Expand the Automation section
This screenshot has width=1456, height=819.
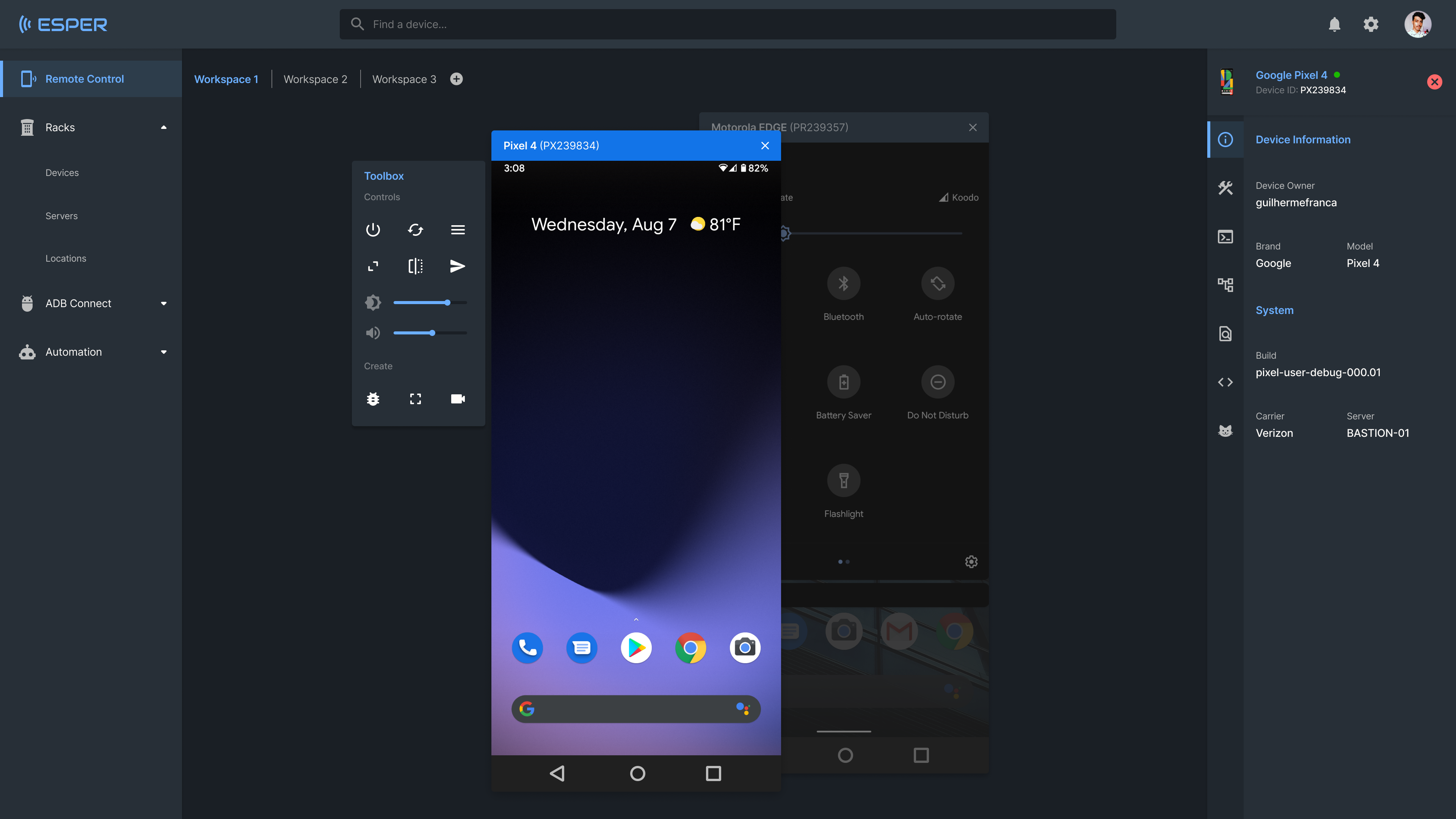coord(164,352)
